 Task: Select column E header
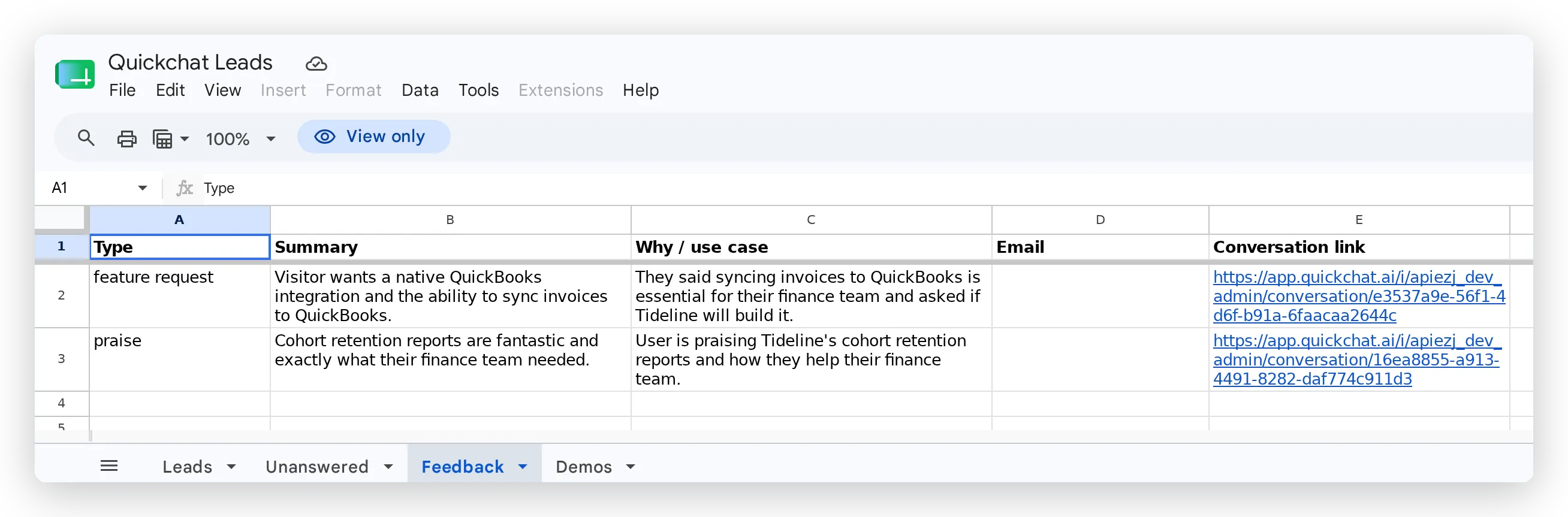tap(1359, 220)
